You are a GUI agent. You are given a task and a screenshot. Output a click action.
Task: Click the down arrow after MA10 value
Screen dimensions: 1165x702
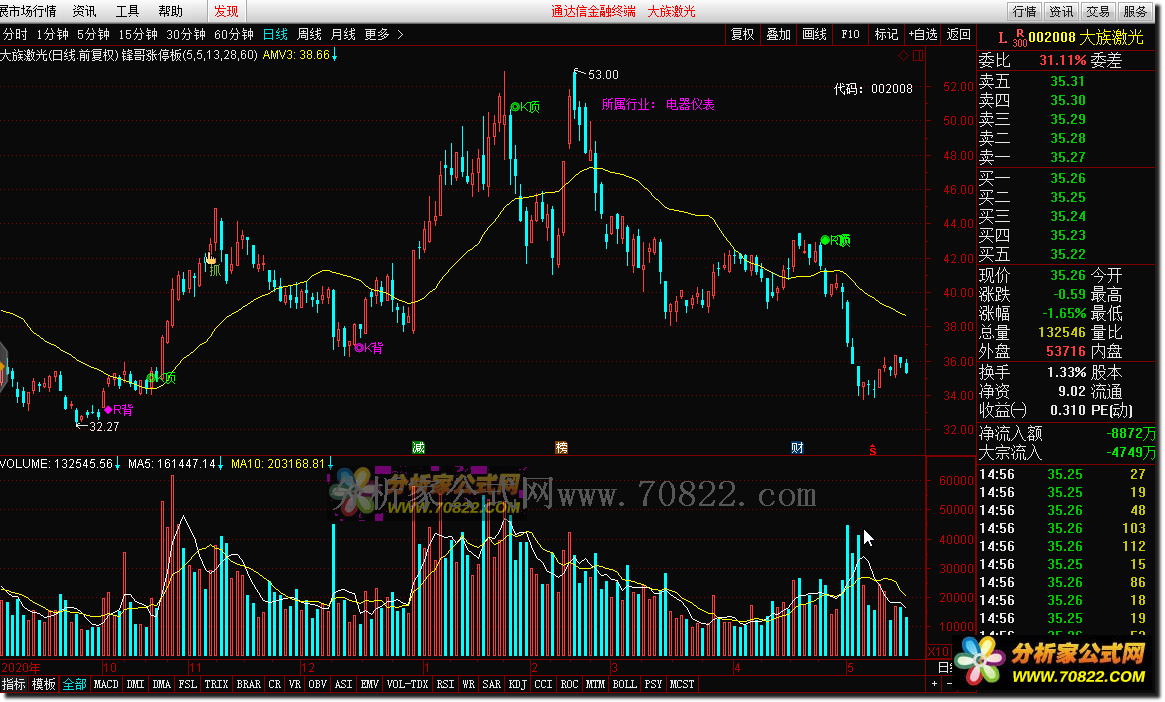pyautogui.click(x=330, y=464)
